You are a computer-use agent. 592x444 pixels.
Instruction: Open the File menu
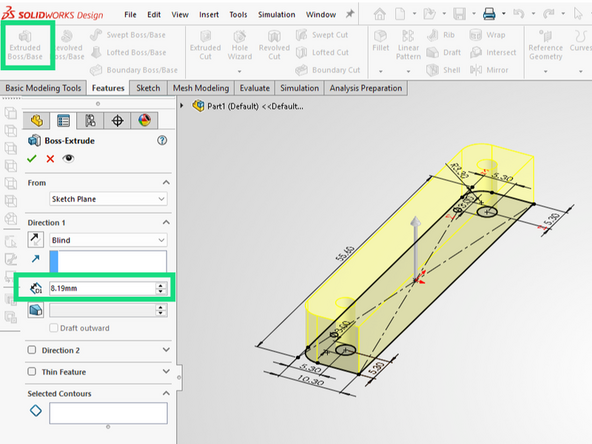pyautogui.click(x=130, y=14)
